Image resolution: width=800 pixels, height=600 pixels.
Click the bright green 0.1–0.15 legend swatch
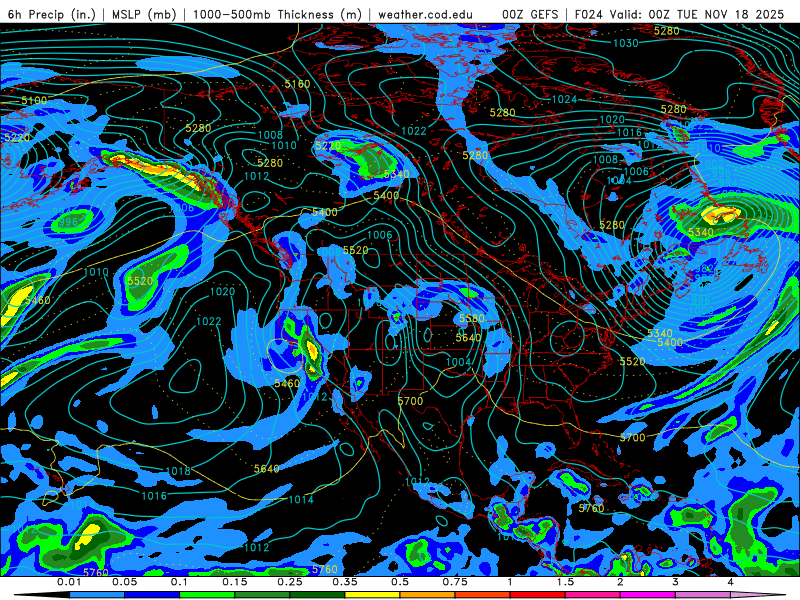click(x=207, y=595)
